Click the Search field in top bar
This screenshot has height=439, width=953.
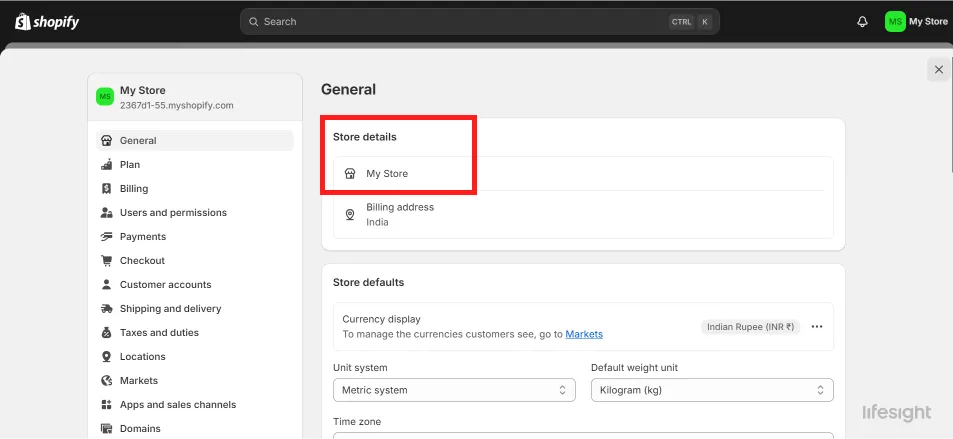click(480, 21)
